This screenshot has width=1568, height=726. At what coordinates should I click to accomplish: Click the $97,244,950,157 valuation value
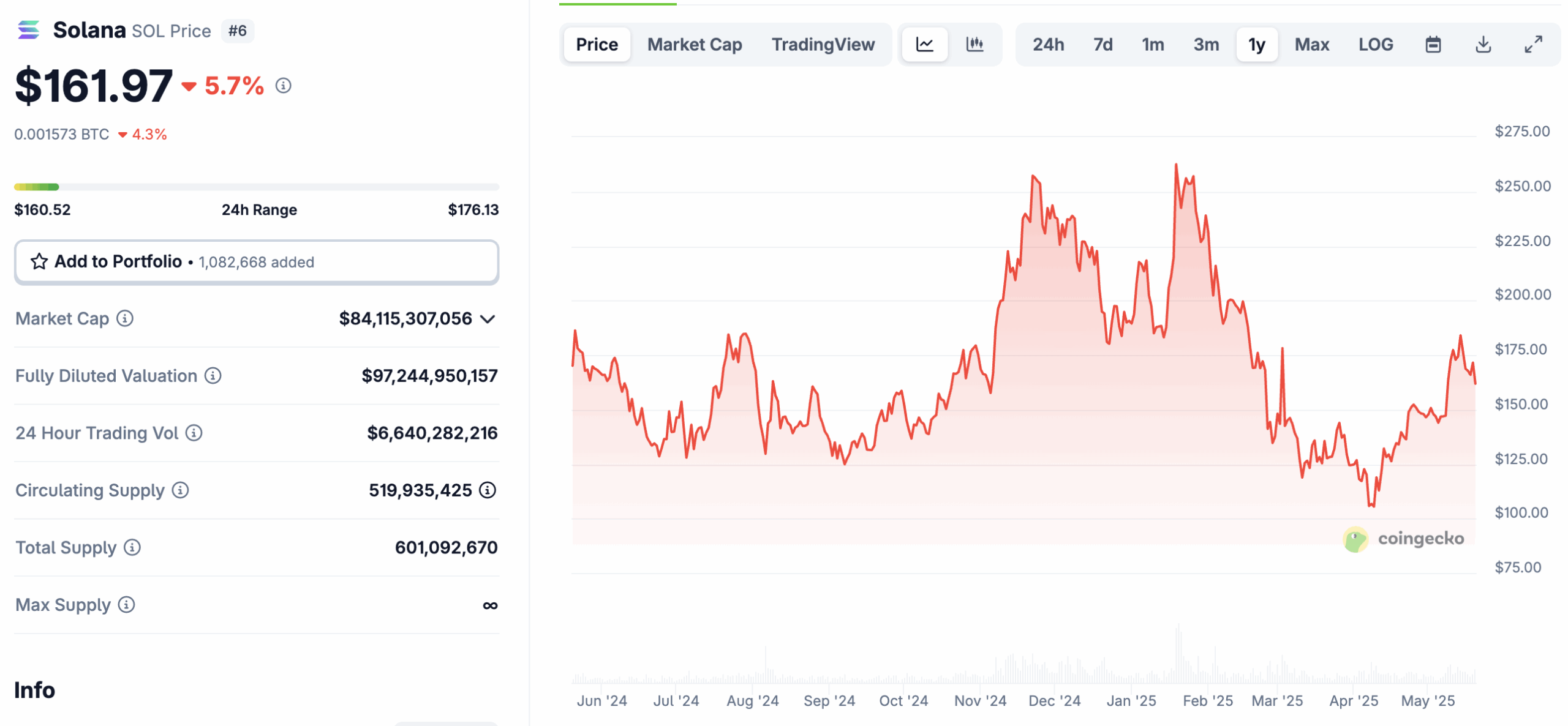click(429, 376)
